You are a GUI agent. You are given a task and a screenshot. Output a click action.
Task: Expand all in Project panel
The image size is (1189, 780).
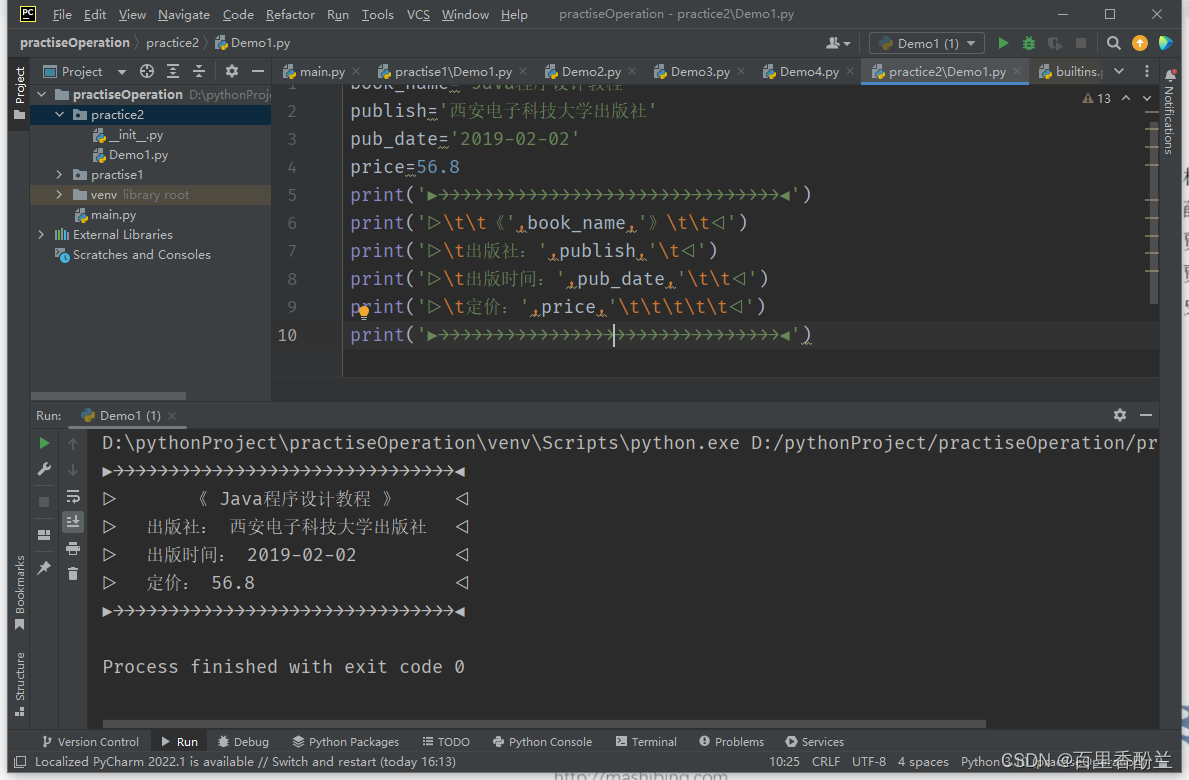[173, 71]
